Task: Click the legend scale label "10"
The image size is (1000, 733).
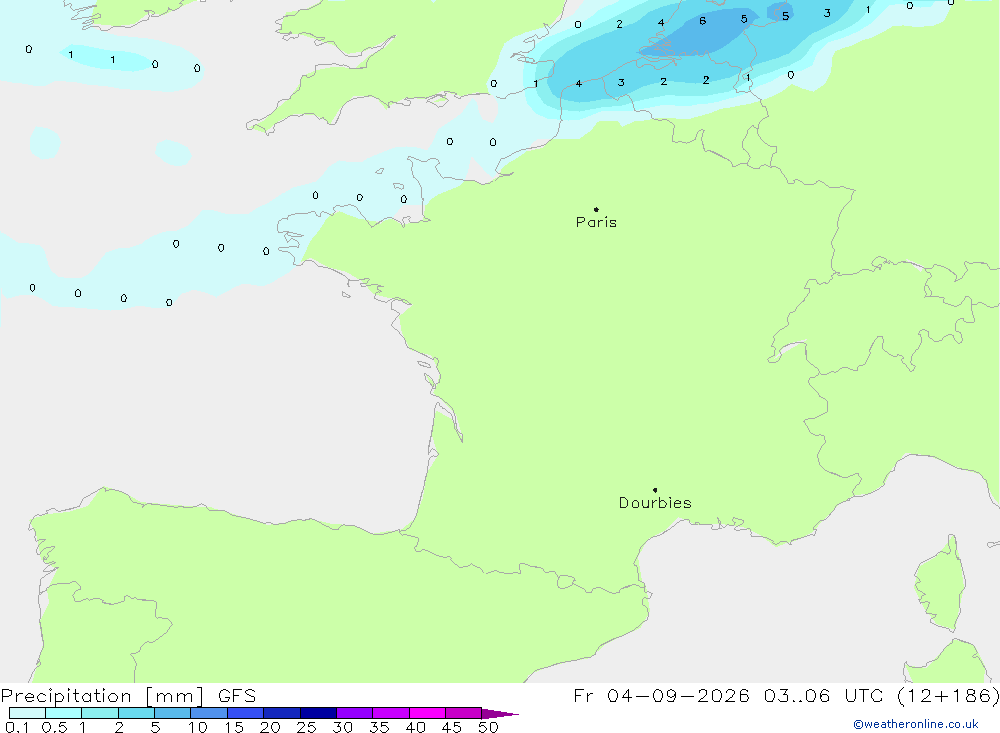Action: [198, 727]
